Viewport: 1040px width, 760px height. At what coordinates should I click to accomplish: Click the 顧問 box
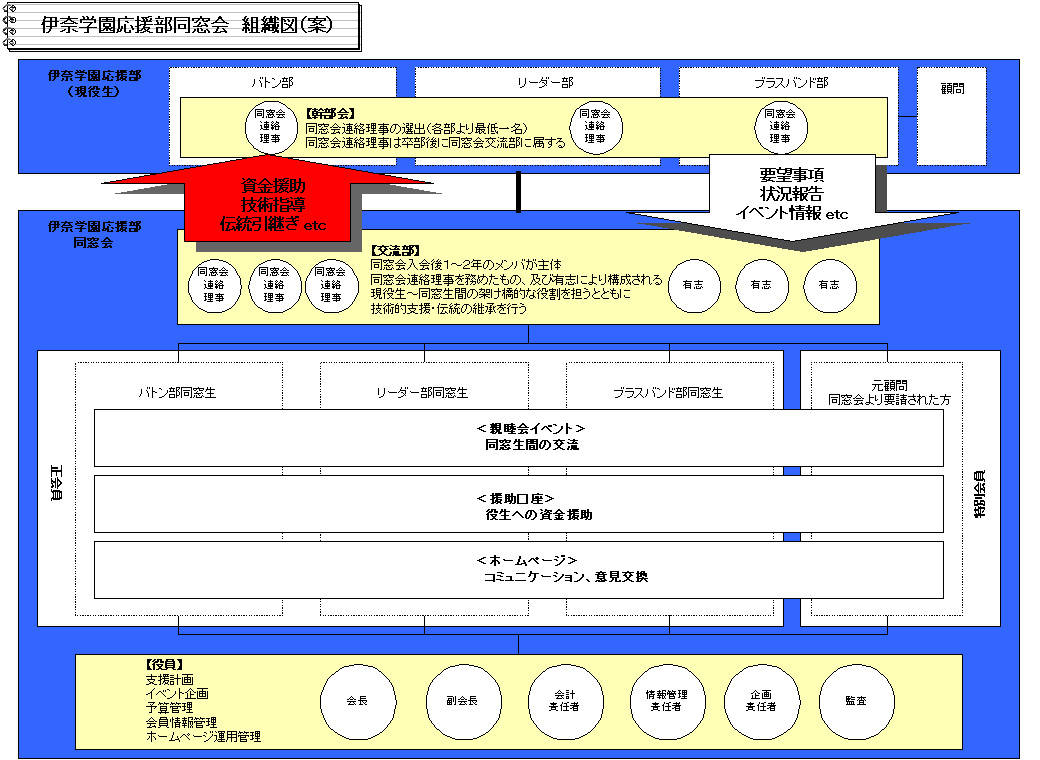(952, 116)
